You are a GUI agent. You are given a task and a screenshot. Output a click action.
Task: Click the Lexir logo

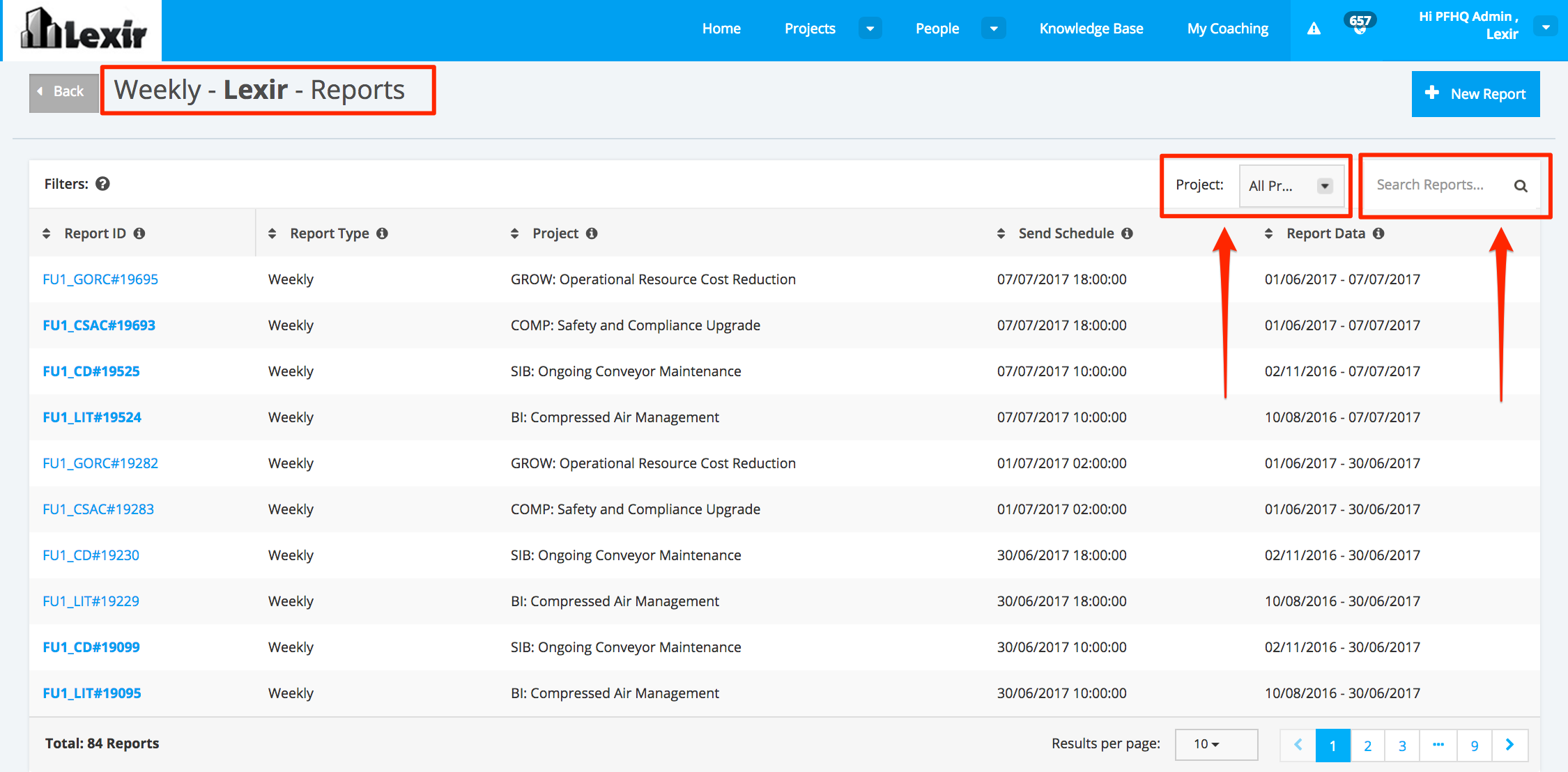(x=84, y=30)
